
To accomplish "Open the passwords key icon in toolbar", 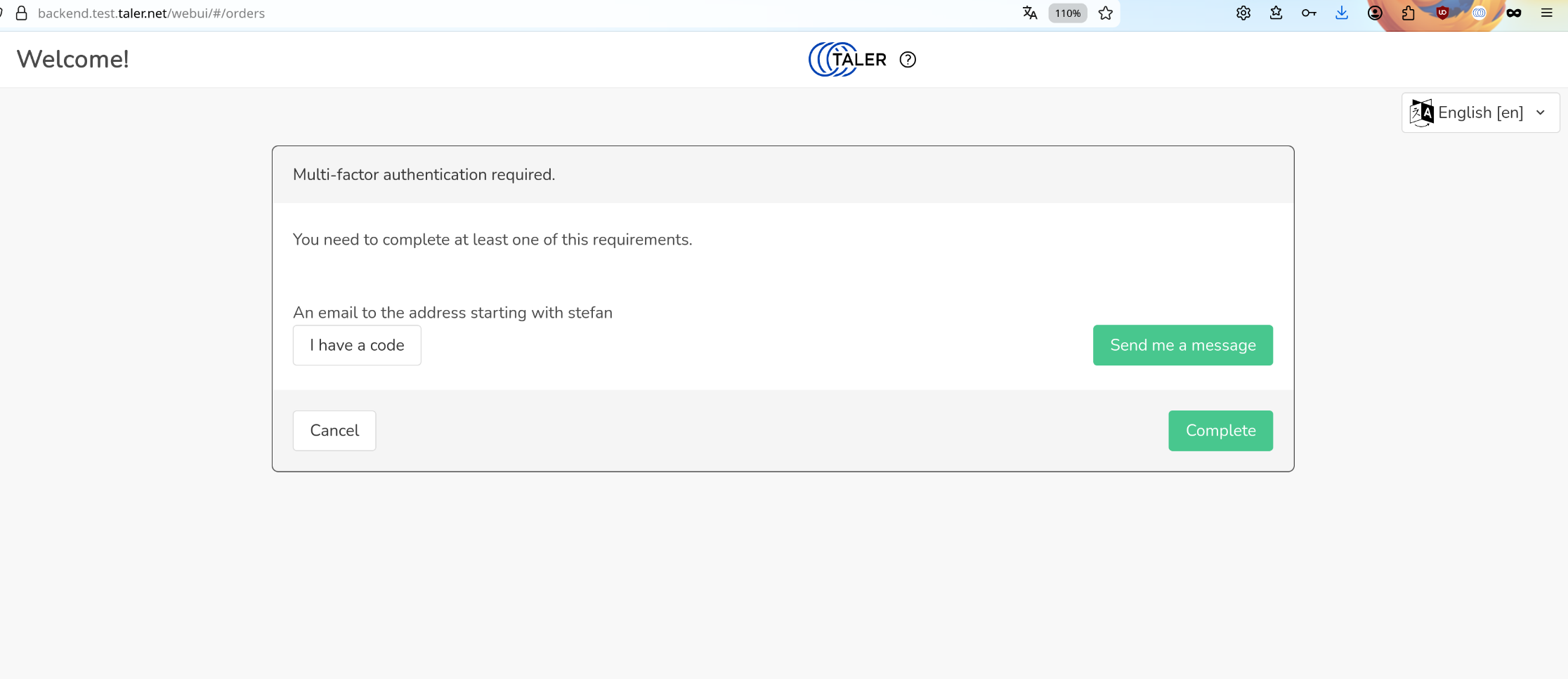I will click(x=1309, y=13).
